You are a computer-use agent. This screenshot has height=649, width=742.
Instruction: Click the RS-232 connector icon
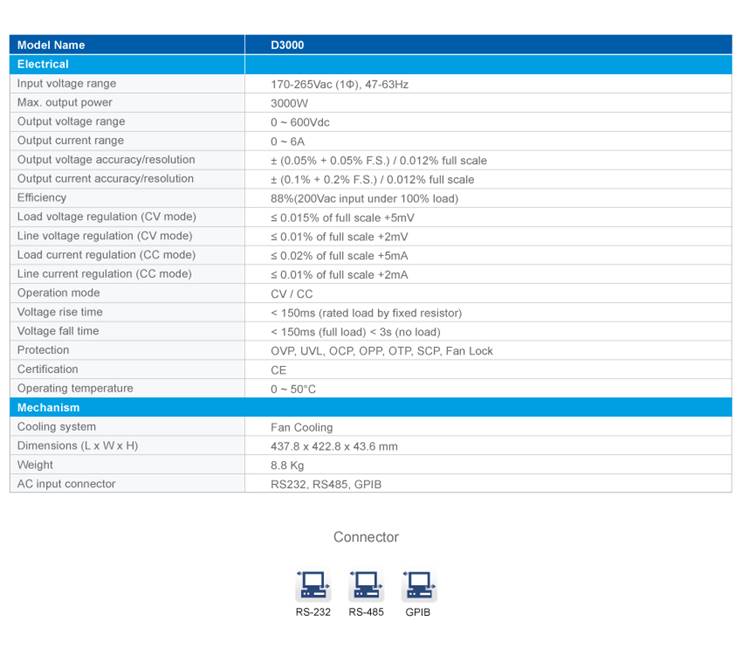tap(312, 585)
